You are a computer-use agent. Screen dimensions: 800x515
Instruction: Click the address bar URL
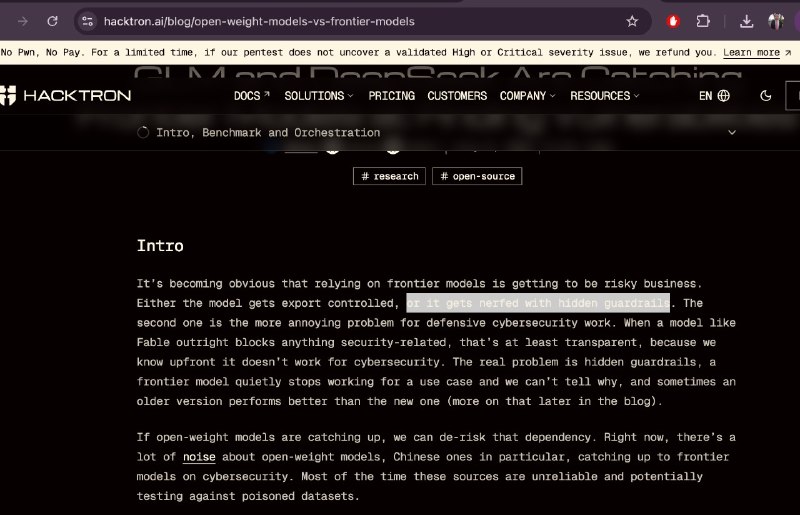259,21
